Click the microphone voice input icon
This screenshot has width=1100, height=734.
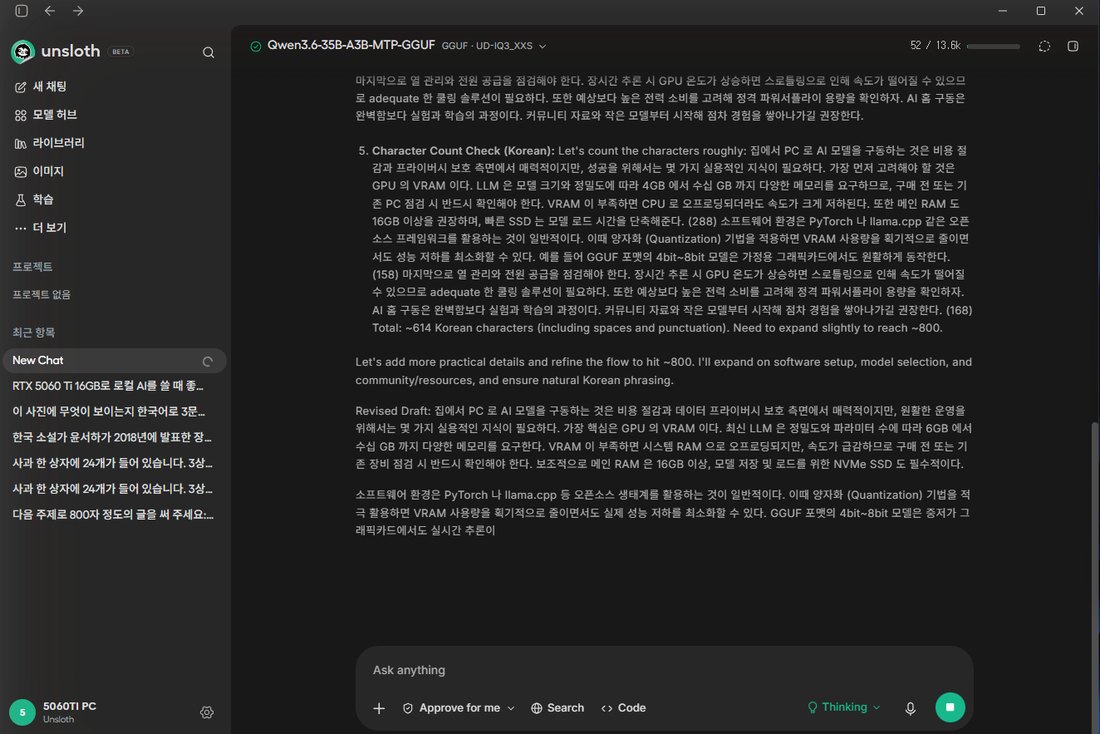910,708
